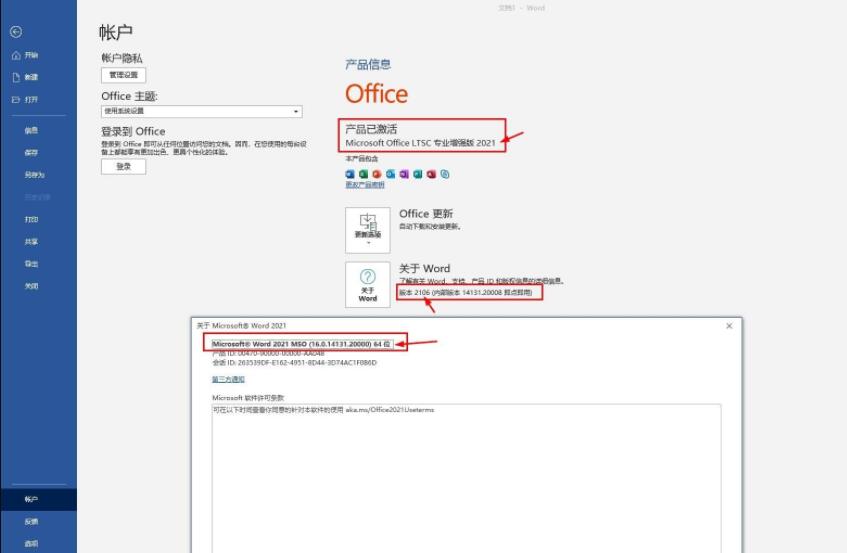The image size is (847, 553).
Task: Select the highlighted 帐户 (Account) sidebar item
Action: pos(38,499)
